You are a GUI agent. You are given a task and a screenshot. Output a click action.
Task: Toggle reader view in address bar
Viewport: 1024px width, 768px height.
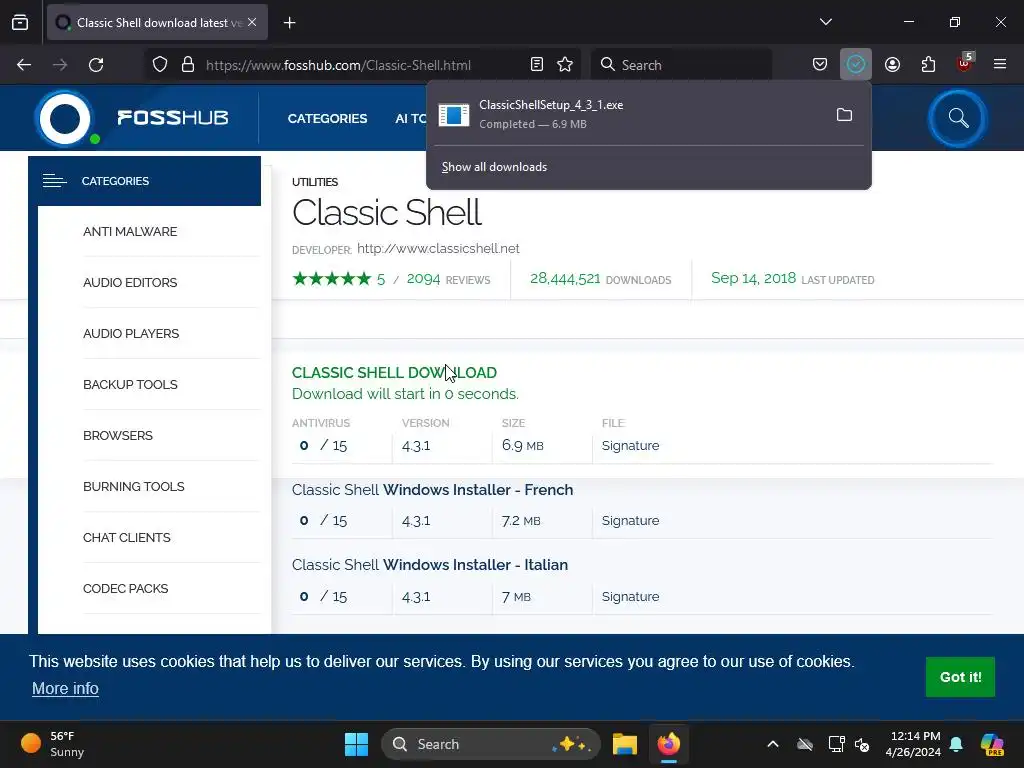537,65
